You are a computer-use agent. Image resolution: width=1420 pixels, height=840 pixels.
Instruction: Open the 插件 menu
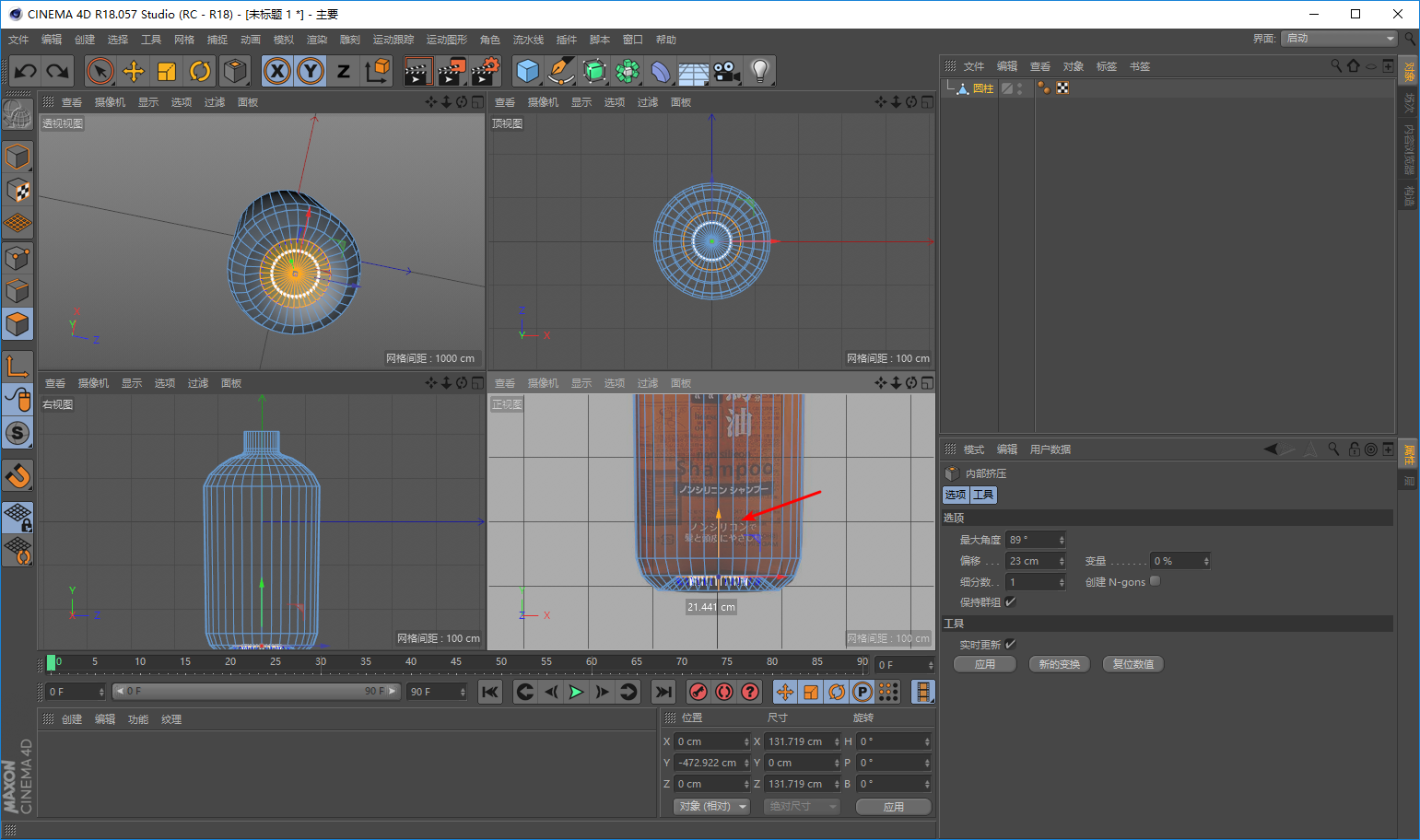pos(567,40)
